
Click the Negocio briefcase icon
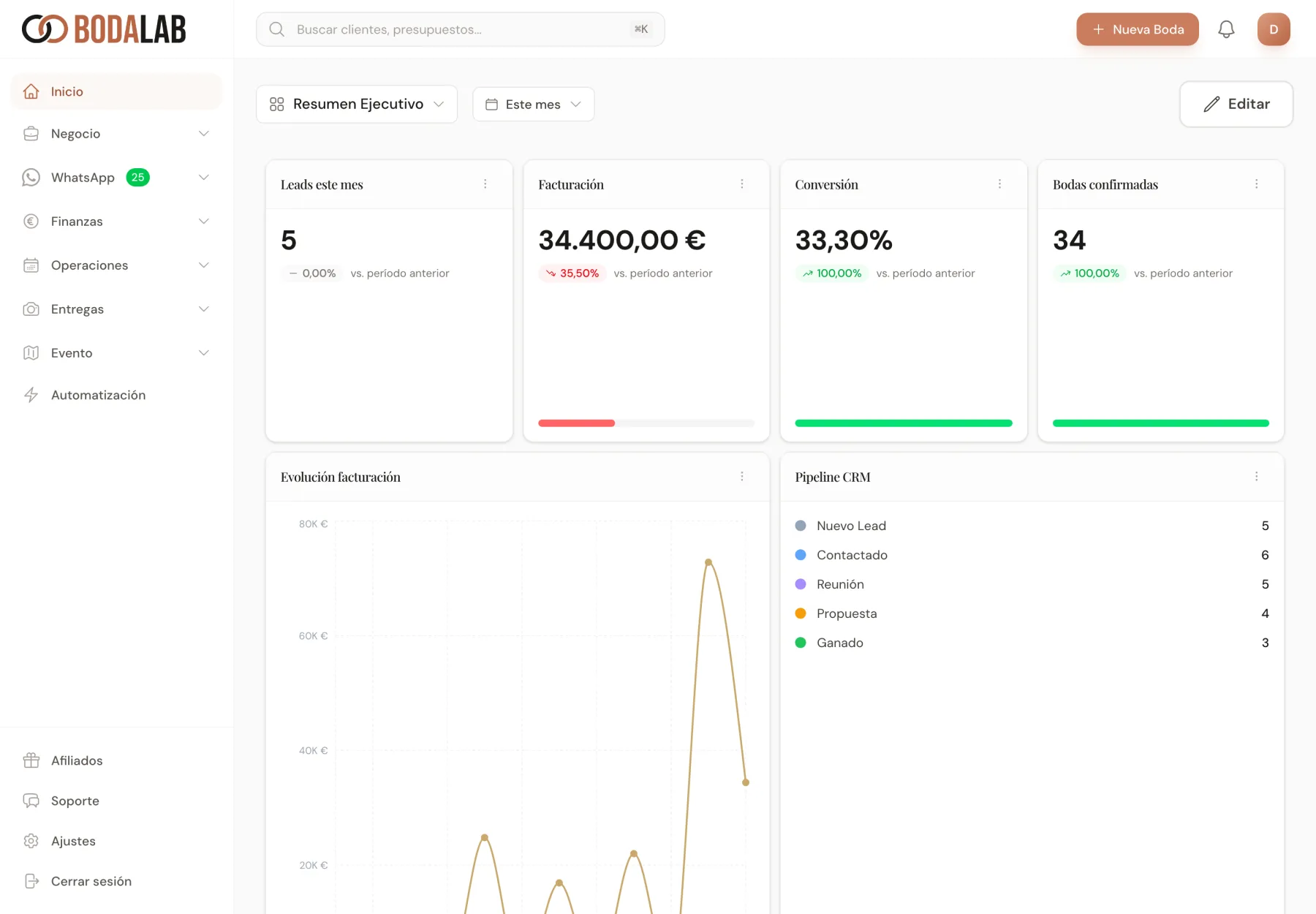31,134
